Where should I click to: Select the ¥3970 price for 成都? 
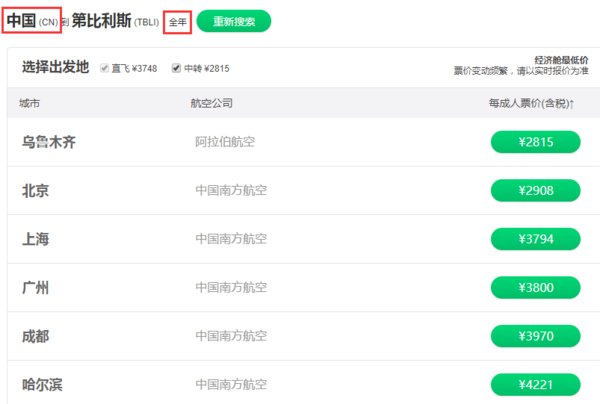tap(535, 336)
